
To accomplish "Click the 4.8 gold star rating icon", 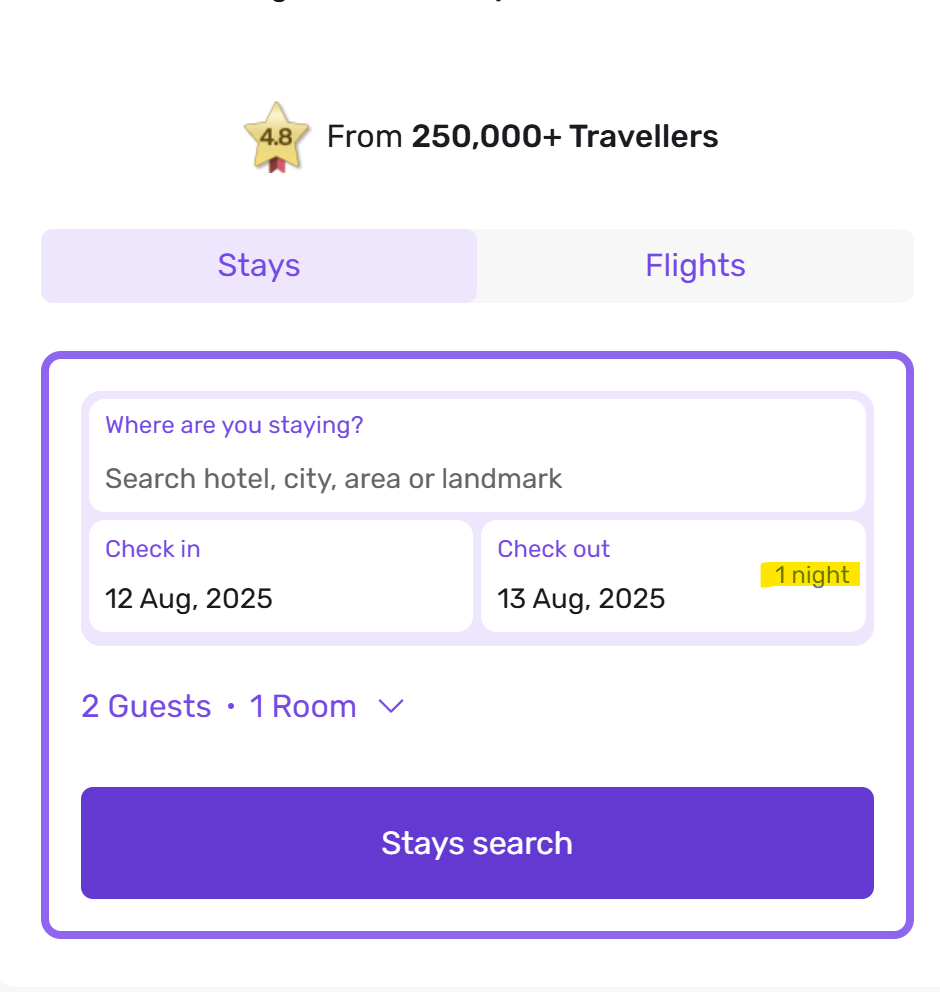I will (276, 134).
